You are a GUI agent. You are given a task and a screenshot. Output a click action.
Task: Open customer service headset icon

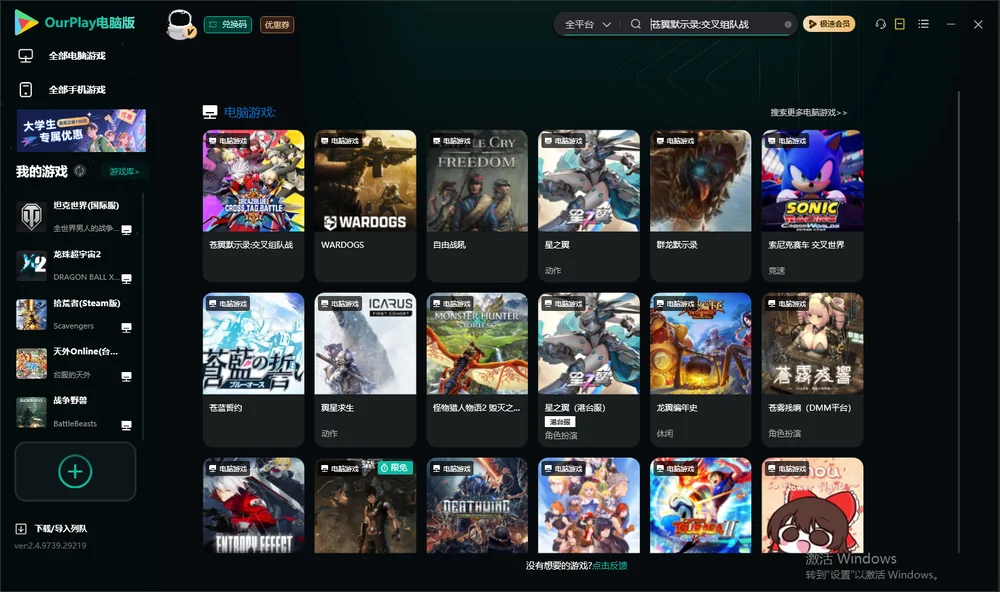click(880, 24)
